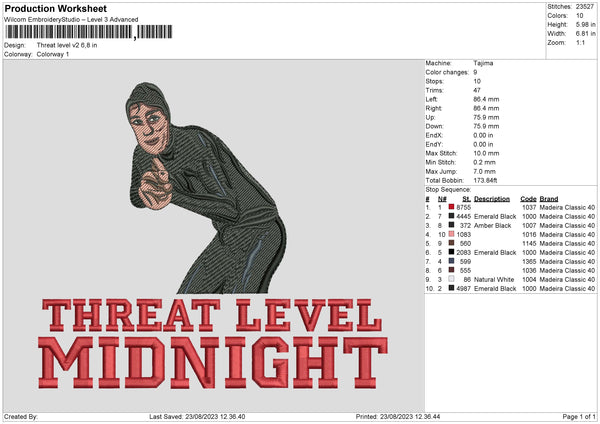Click the Last Saved timestamp 23/08/2023 12.36.40
The height and width of the screenshot is (424, 600).
[x=215, y=416]
